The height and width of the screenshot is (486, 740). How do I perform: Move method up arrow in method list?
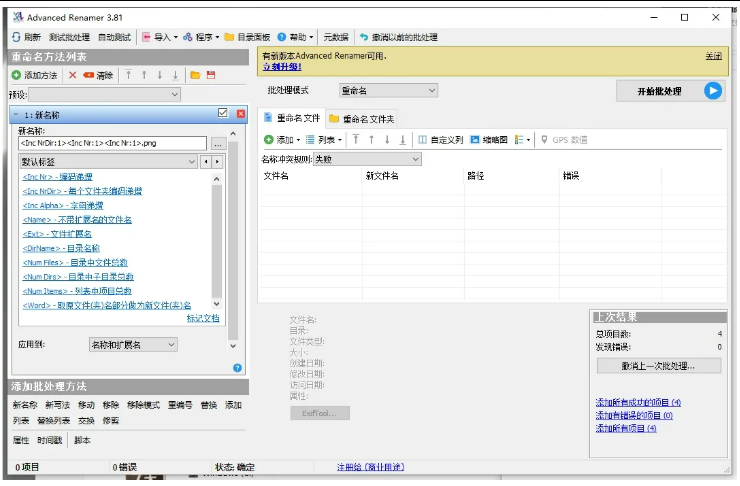tap(144, 75)
